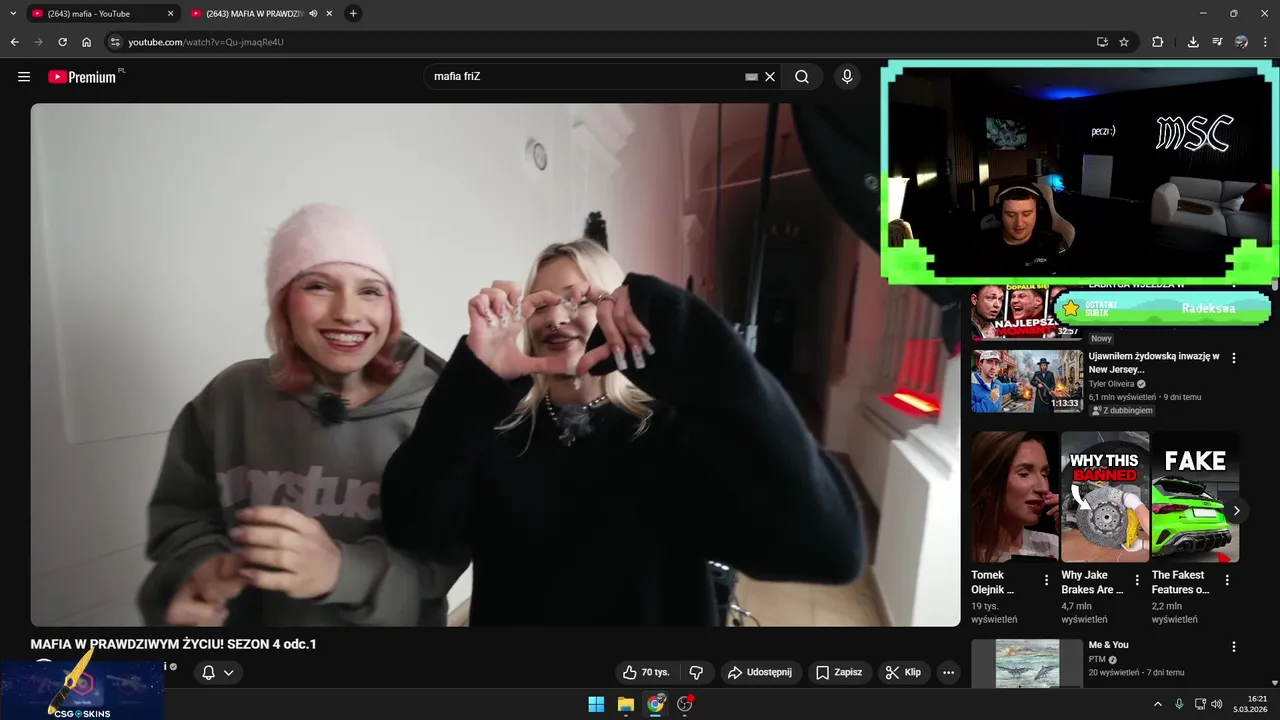Install app icon in address bar

pos(1102,42)
